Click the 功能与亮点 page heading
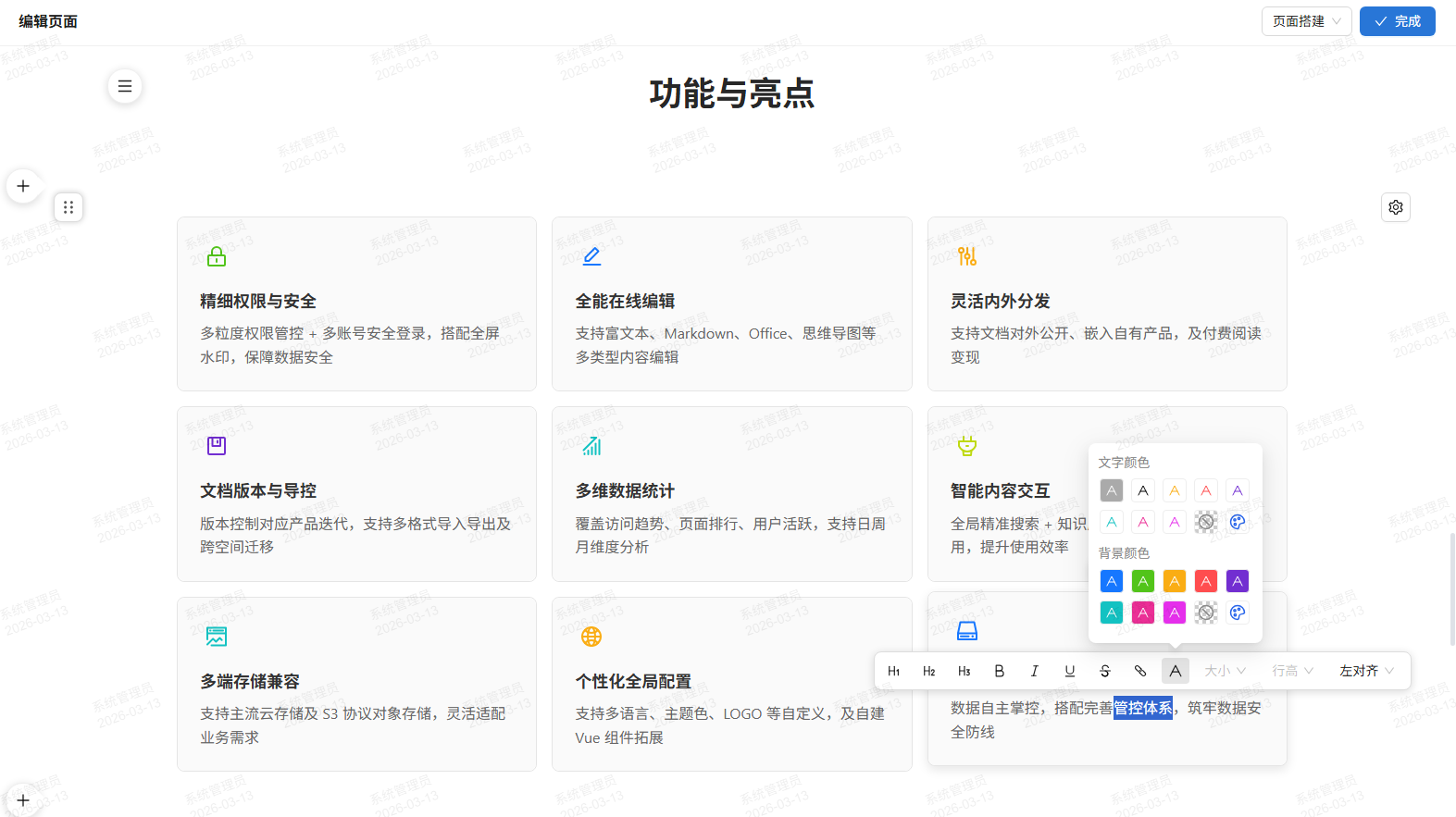Viewport: 1456px width, 817px height. pyautogui.click(x=731, y=93)
